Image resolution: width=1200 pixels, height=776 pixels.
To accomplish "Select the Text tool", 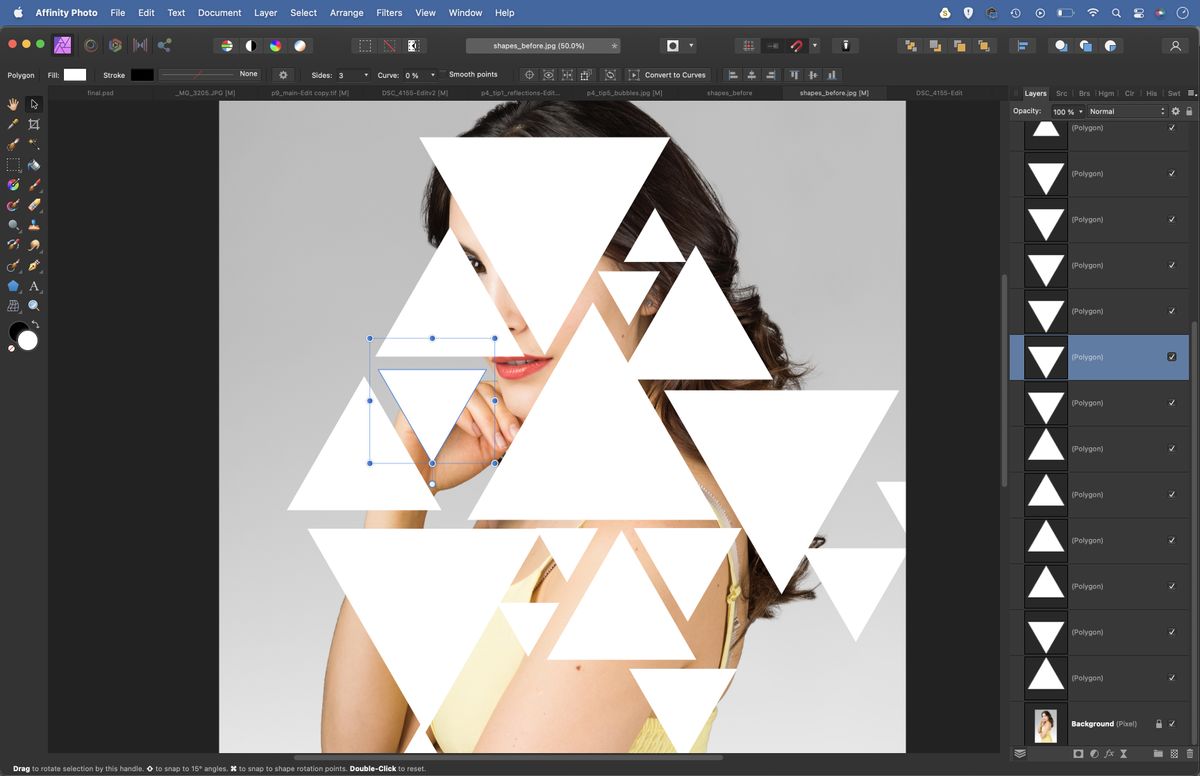I will point(33,286).
